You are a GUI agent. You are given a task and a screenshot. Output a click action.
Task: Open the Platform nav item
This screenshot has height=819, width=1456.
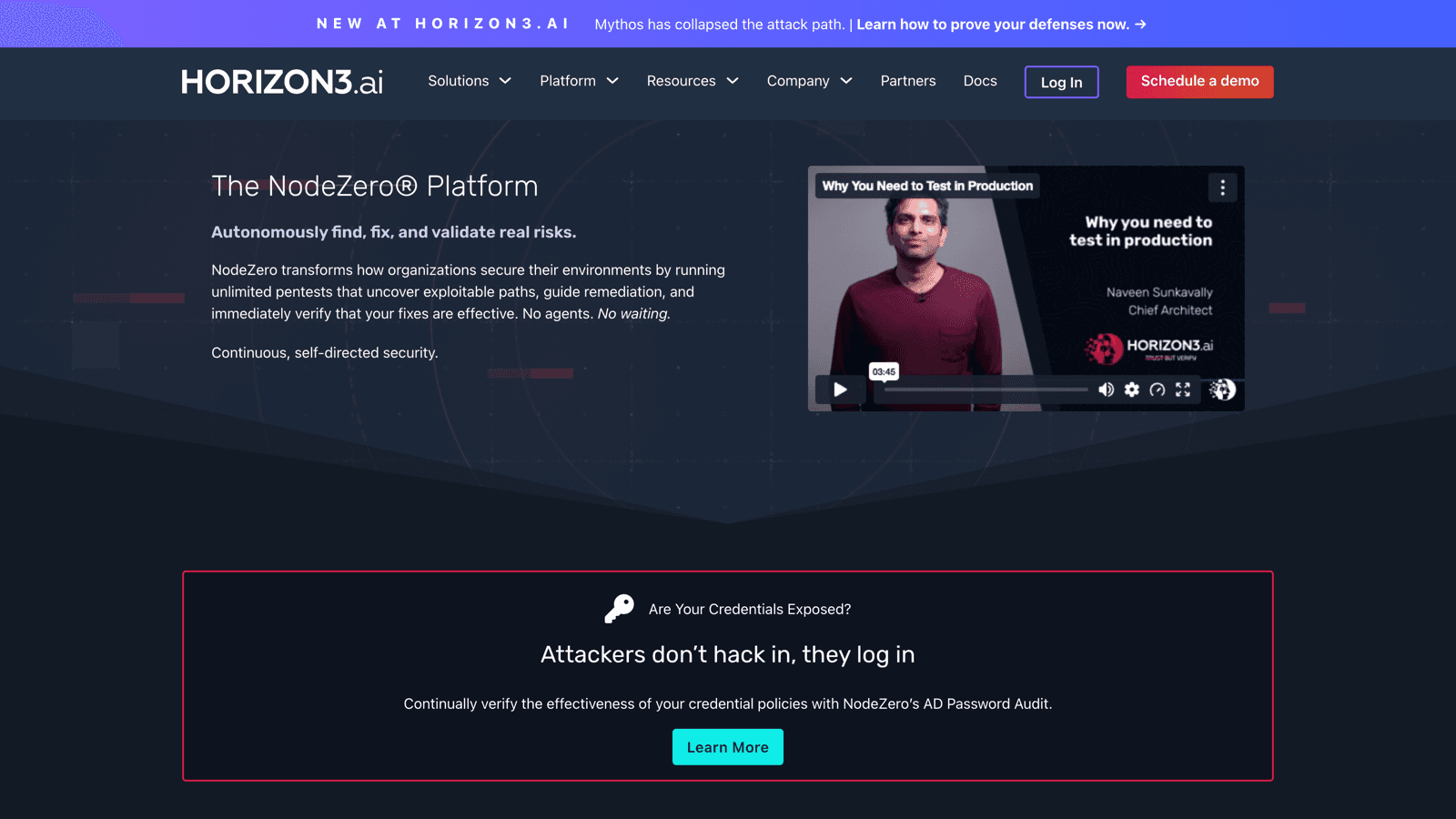click(568, 81)
